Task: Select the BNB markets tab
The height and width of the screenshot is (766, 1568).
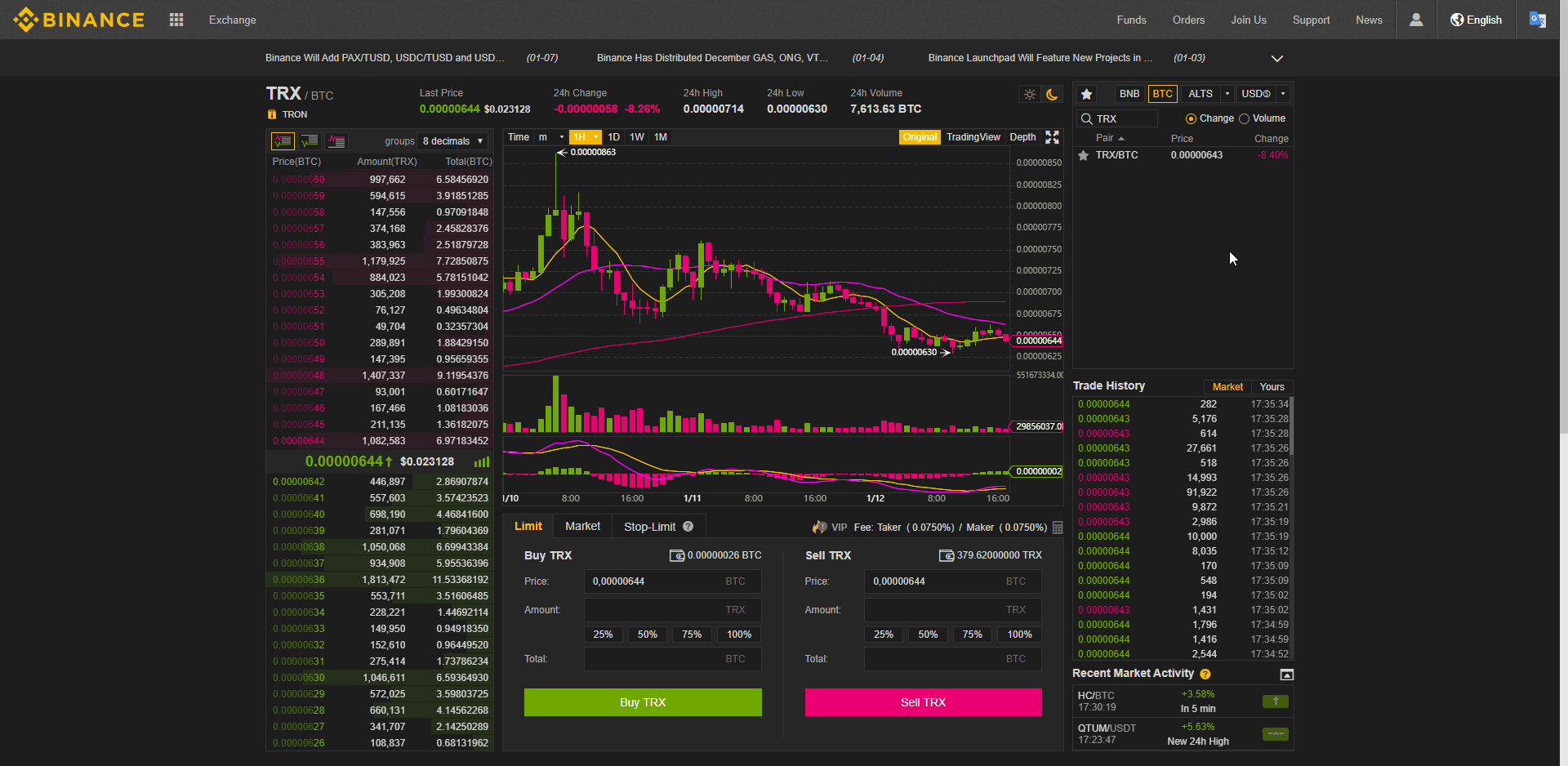Action: click(x=1129, y=94)
